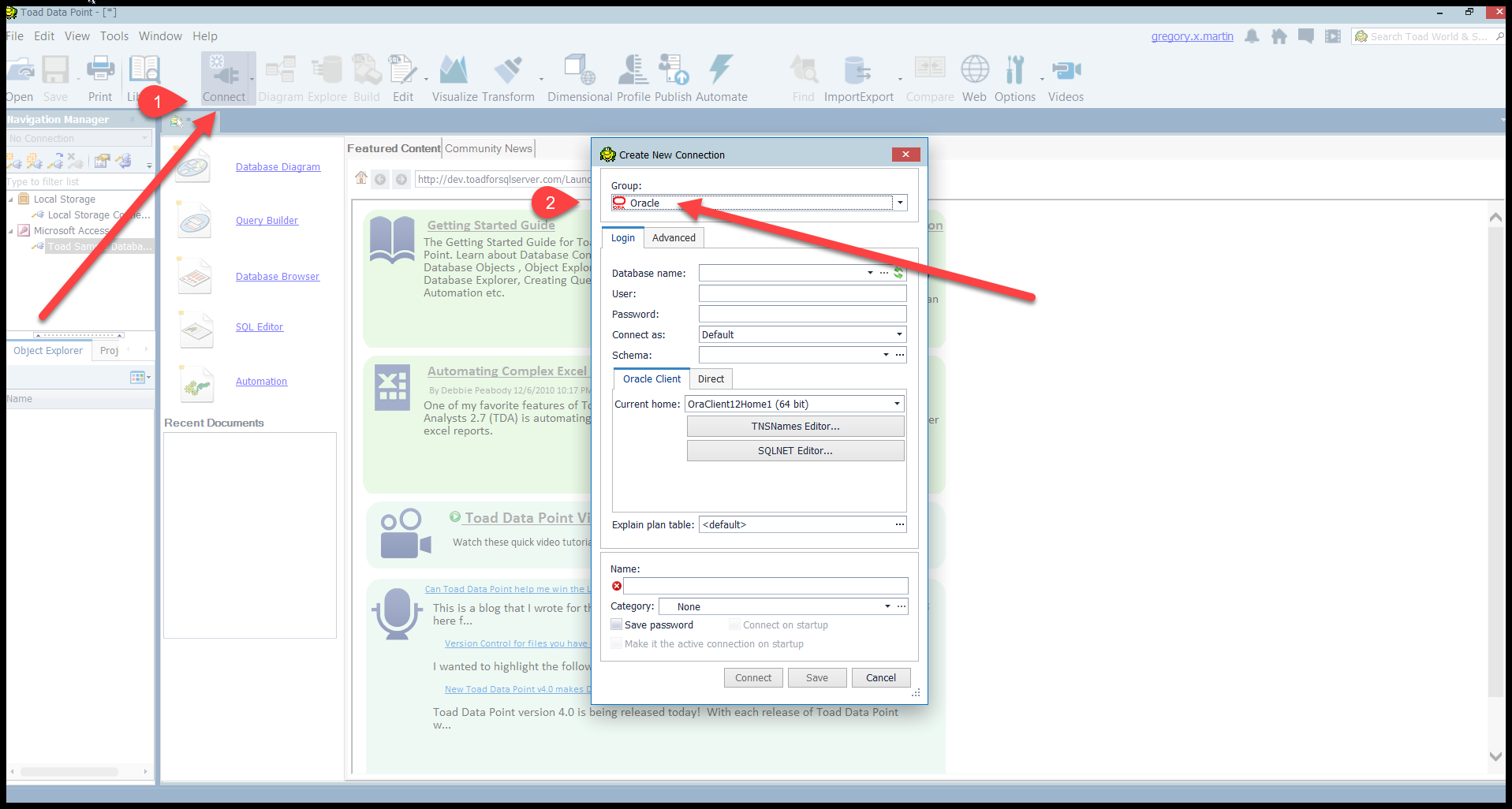Switch to the Advanced tab
The width and height of the screenshot is (1512, 809).
(674, 237)
